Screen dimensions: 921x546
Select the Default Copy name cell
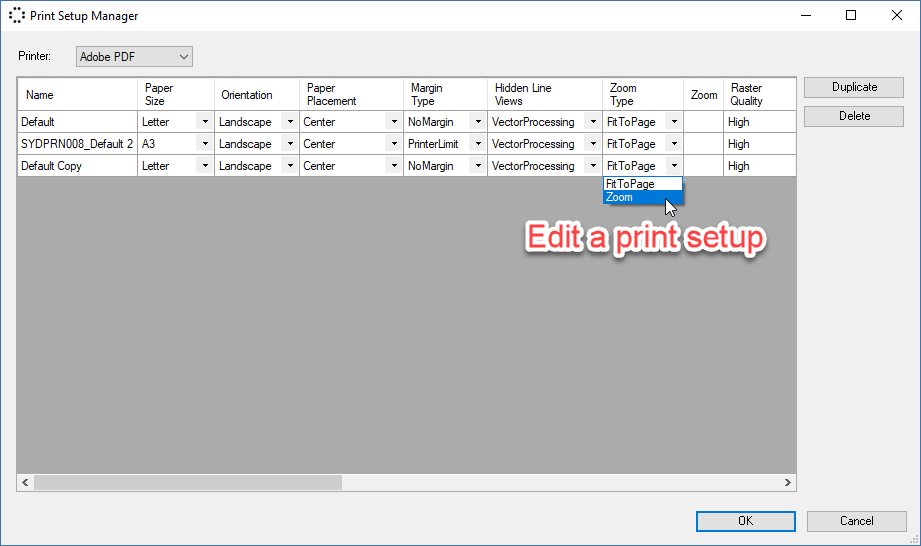click(78, 166)
